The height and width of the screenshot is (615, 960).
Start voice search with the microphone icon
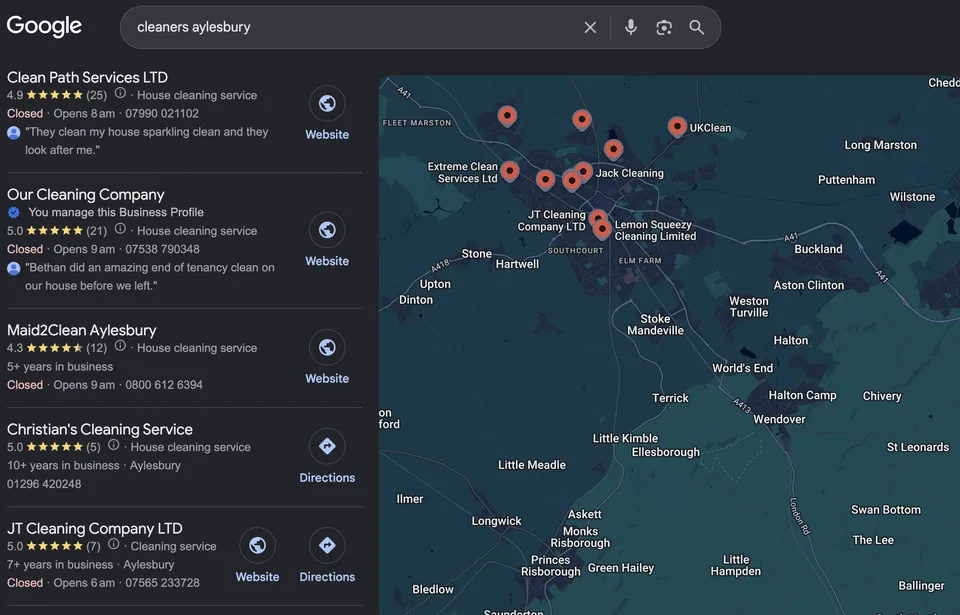[631, 28]
